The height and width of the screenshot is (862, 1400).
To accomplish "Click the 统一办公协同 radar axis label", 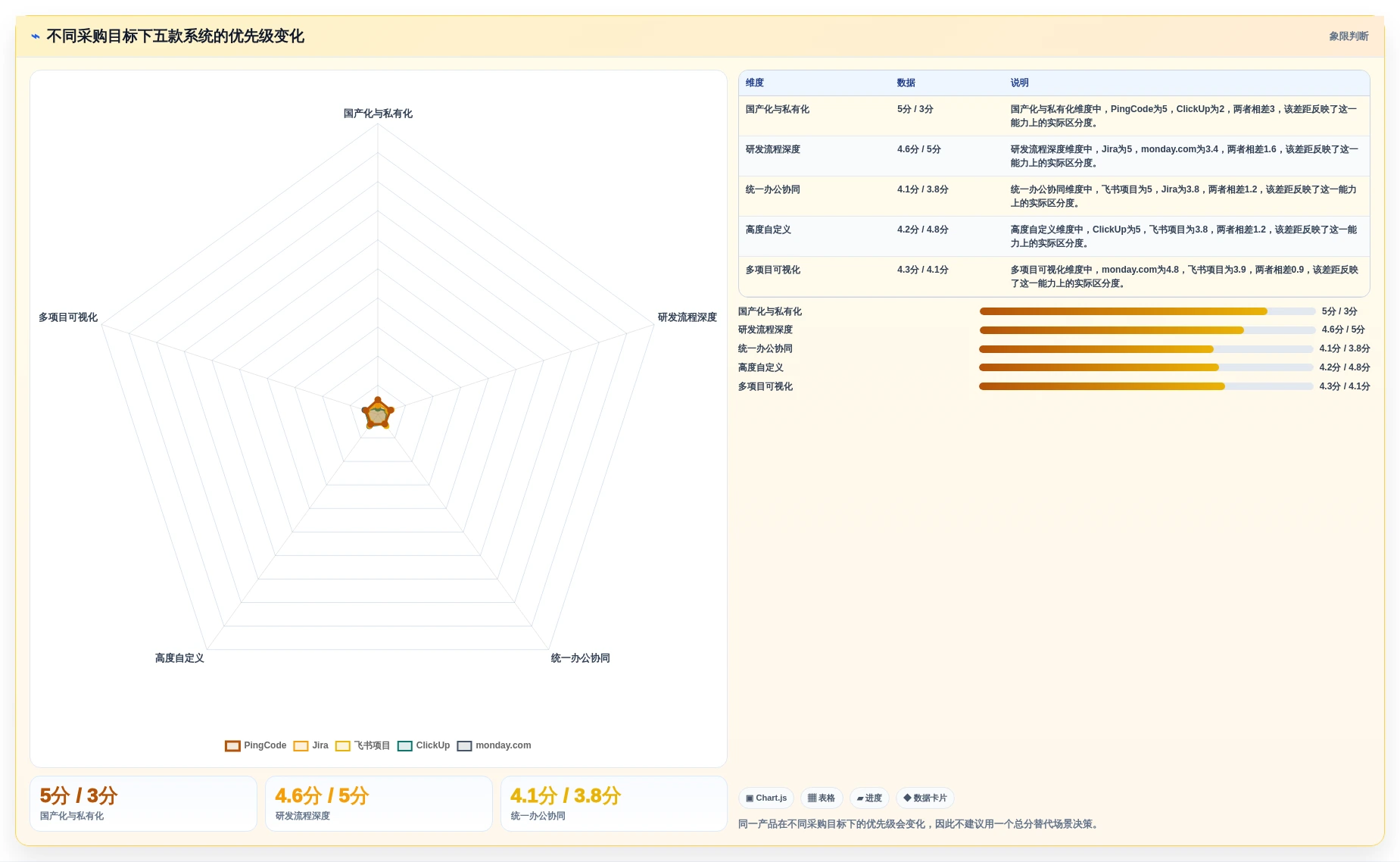I will coord(580,658).
